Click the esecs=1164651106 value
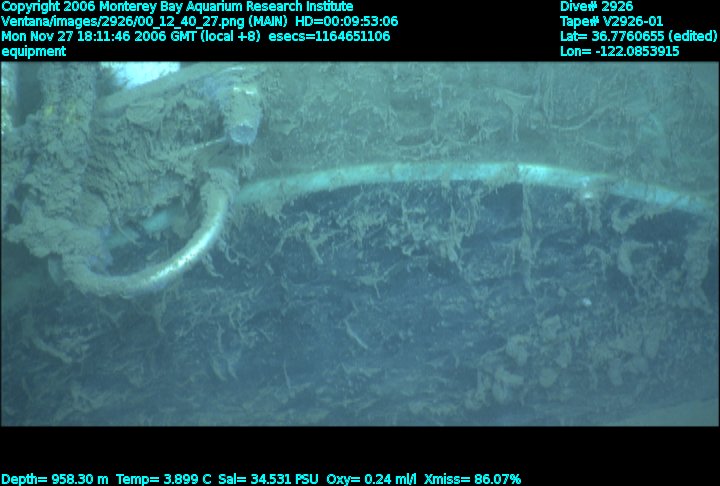The image size is (720, 486). coord(329,36)
